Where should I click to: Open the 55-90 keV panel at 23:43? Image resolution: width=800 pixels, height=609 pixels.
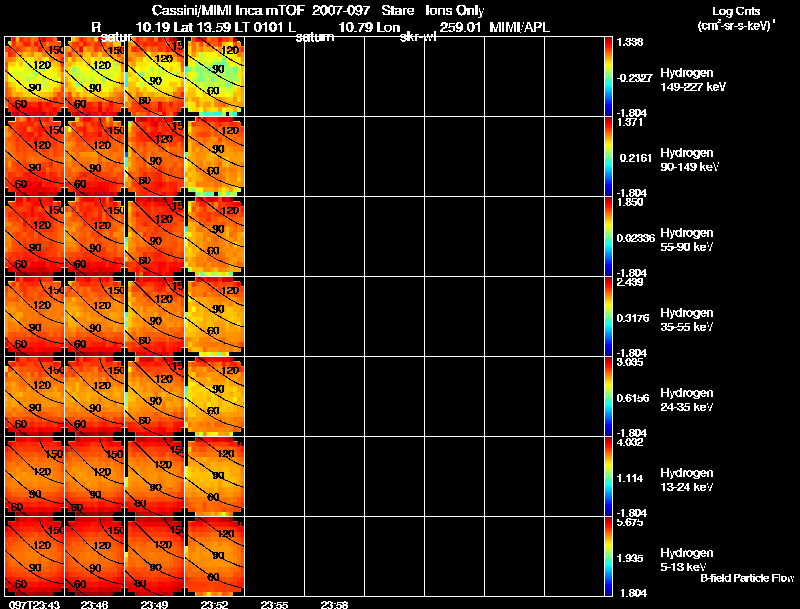click(34, 237)
